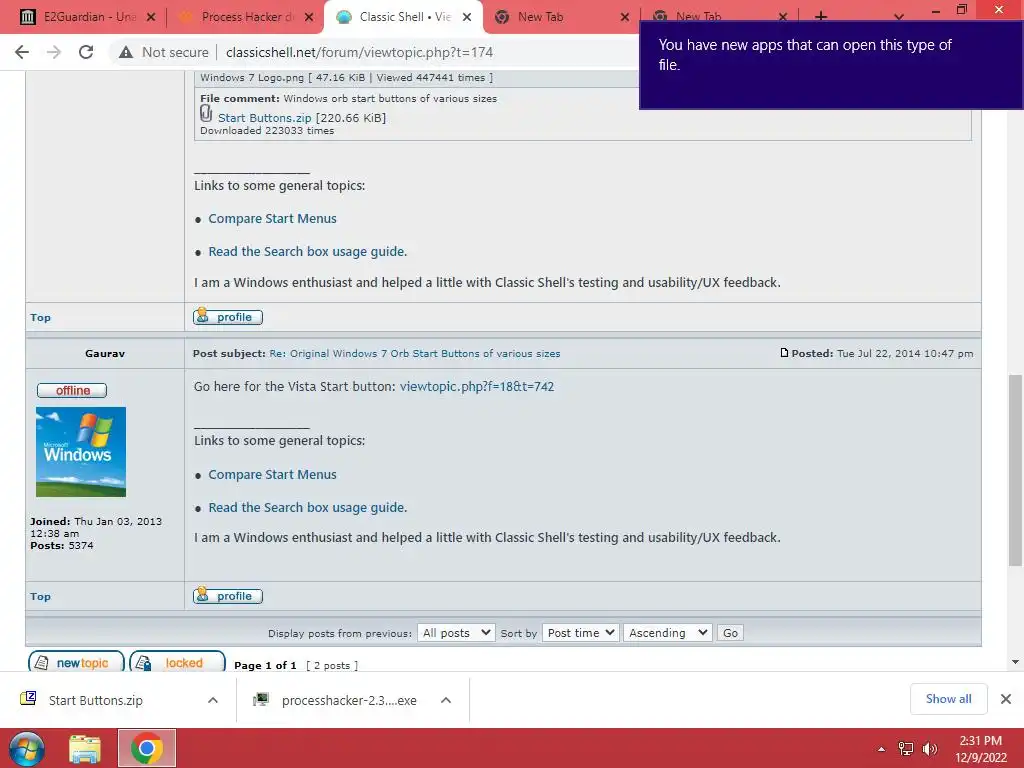Open Gaurav's profile button in second post
Screen dimensions: 1024x768
tap(228, 596)
